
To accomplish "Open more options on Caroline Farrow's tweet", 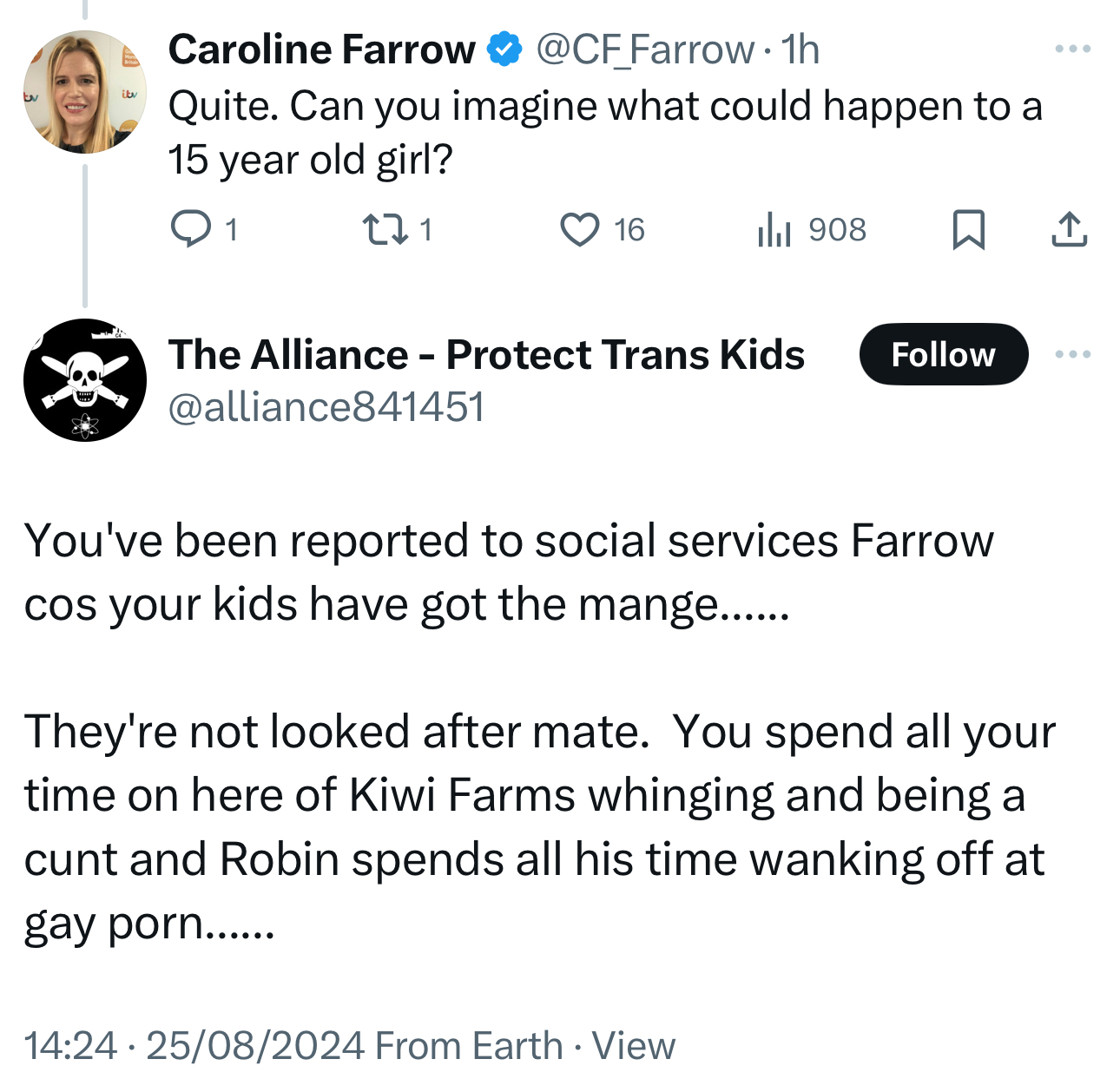I will click(1072, 49).
